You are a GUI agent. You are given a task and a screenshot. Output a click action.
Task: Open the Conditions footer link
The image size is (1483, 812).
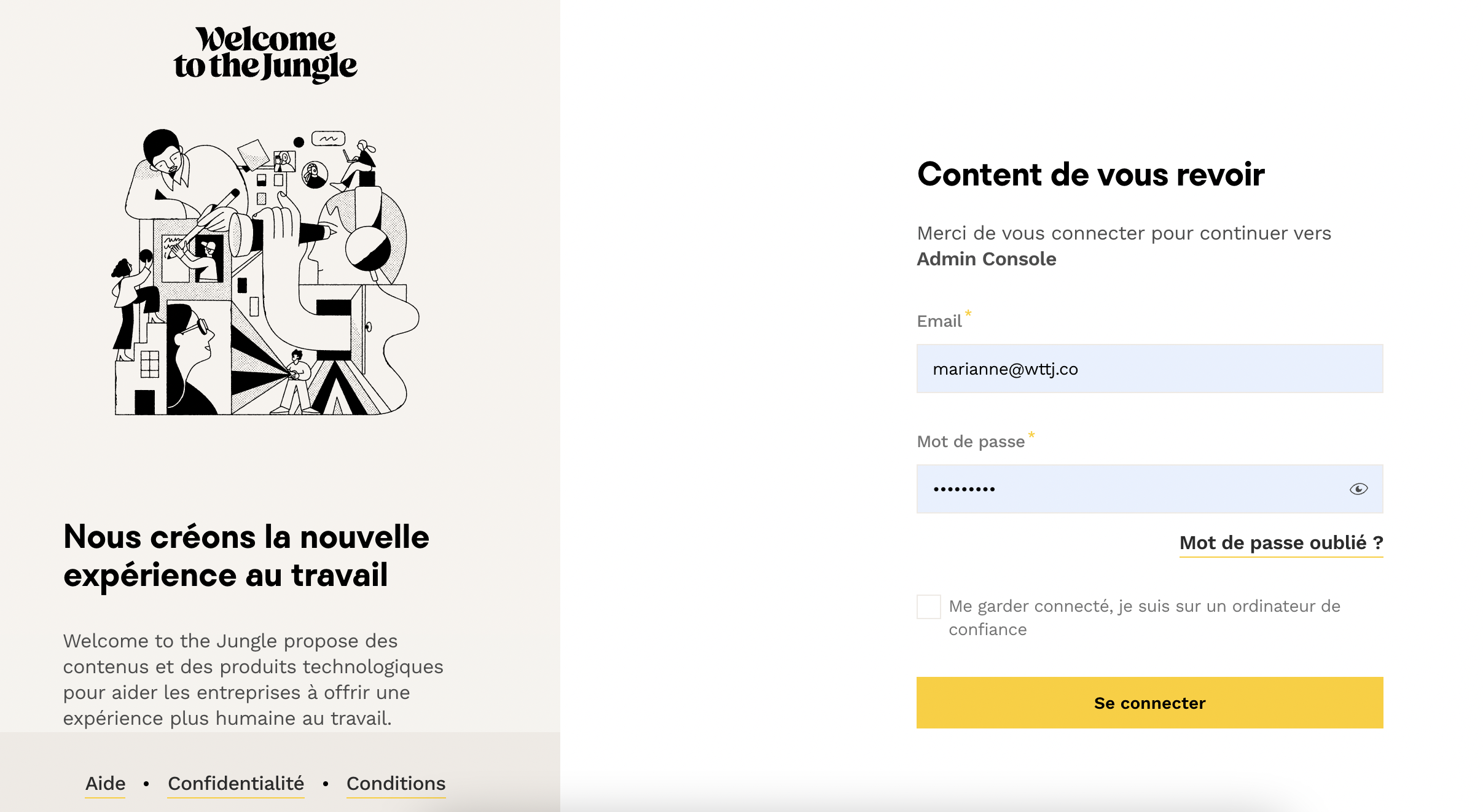tap(396, 784)
